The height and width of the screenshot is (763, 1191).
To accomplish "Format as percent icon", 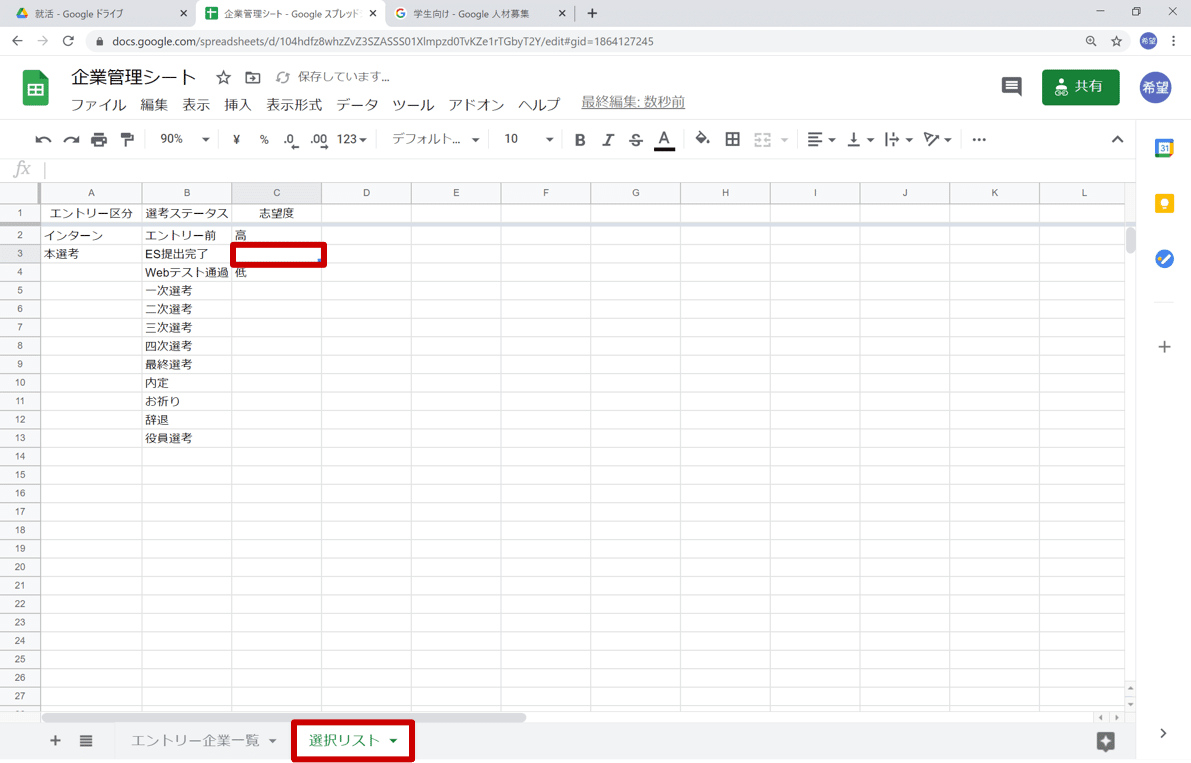I will (264, 140).
